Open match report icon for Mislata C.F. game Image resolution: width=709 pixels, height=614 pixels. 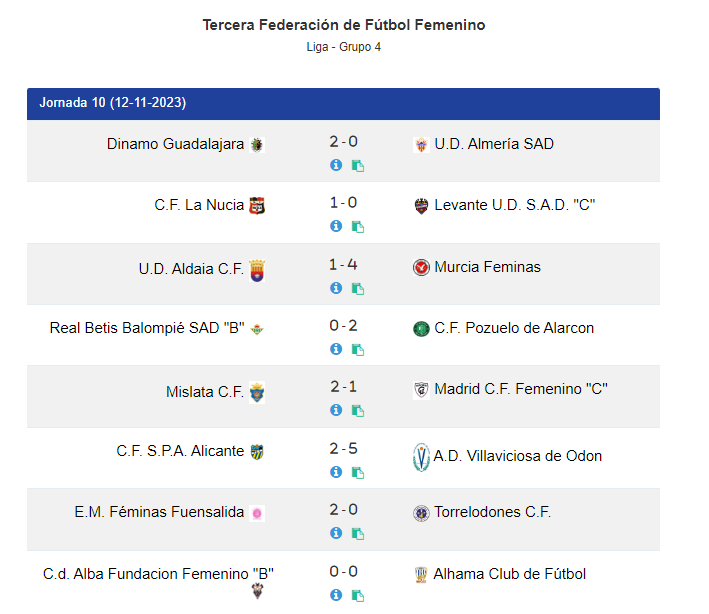coord(358,411)
